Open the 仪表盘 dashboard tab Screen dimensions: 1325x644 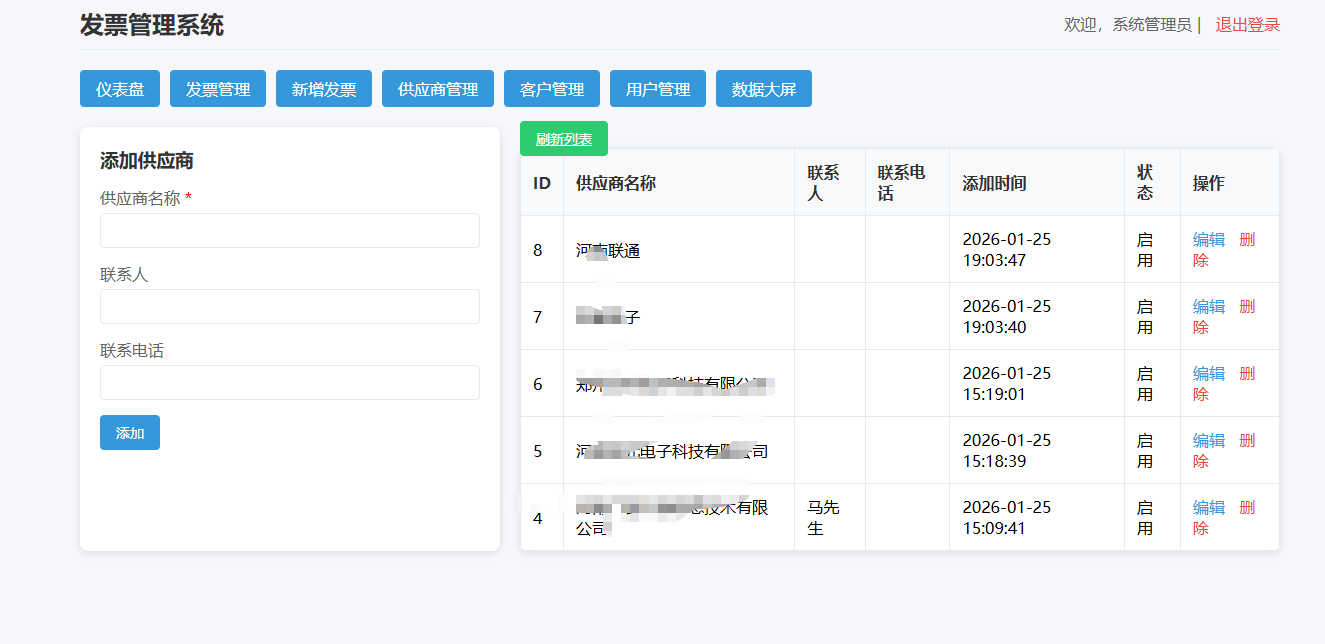[x=120, y=89]
